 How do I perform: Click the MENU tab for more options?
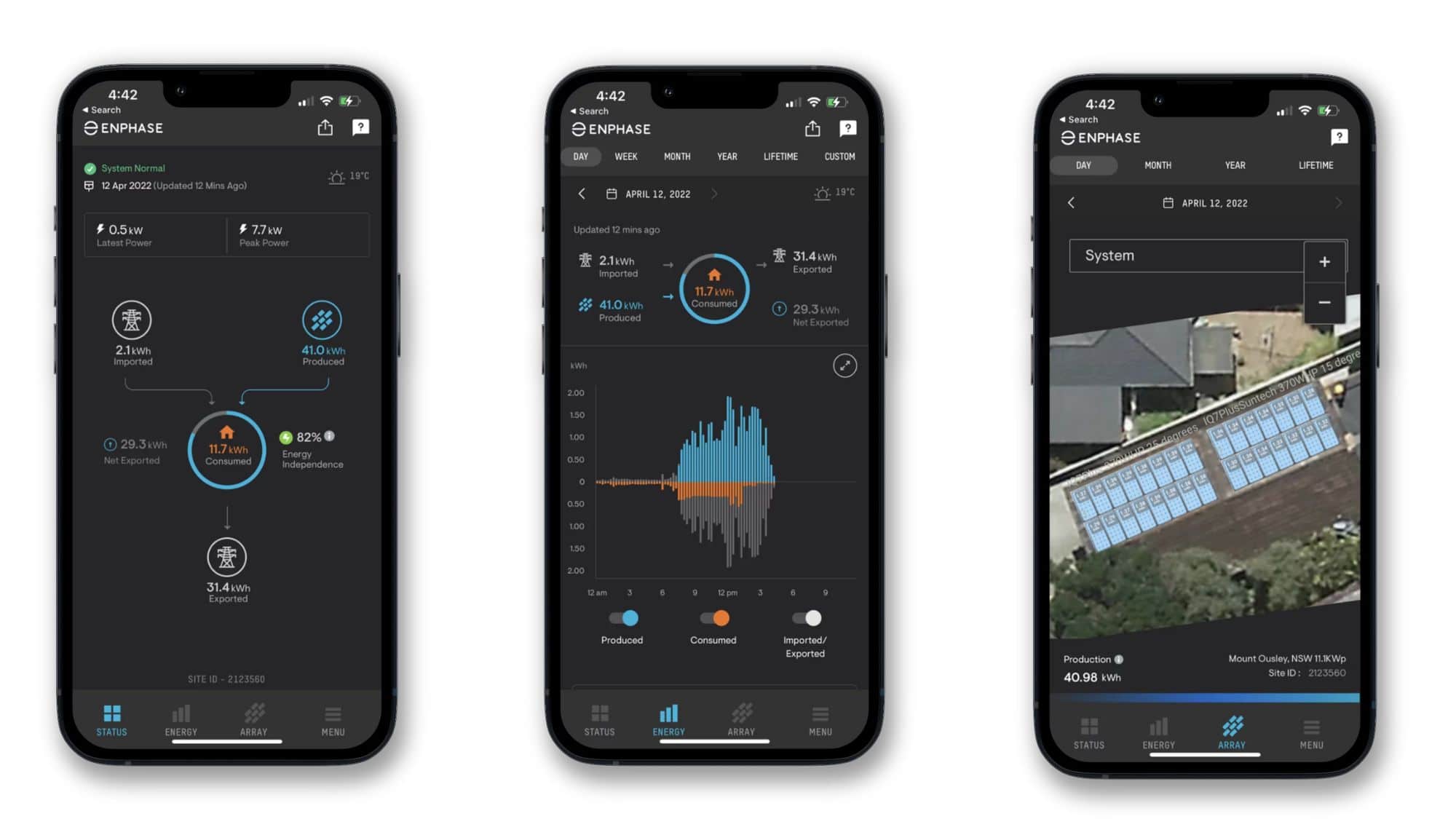pyautogui.click(x=332, y=720)
